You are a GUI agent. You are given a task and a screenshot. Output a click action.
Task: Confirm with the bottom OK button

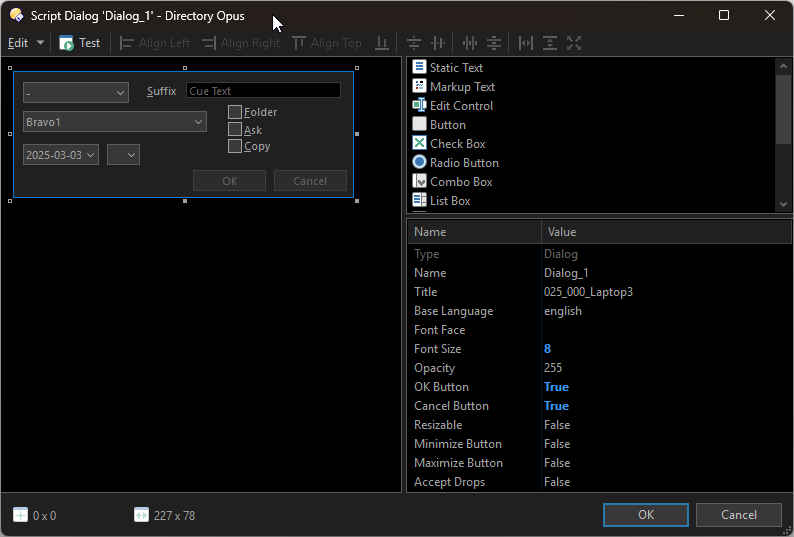point(646,515)
